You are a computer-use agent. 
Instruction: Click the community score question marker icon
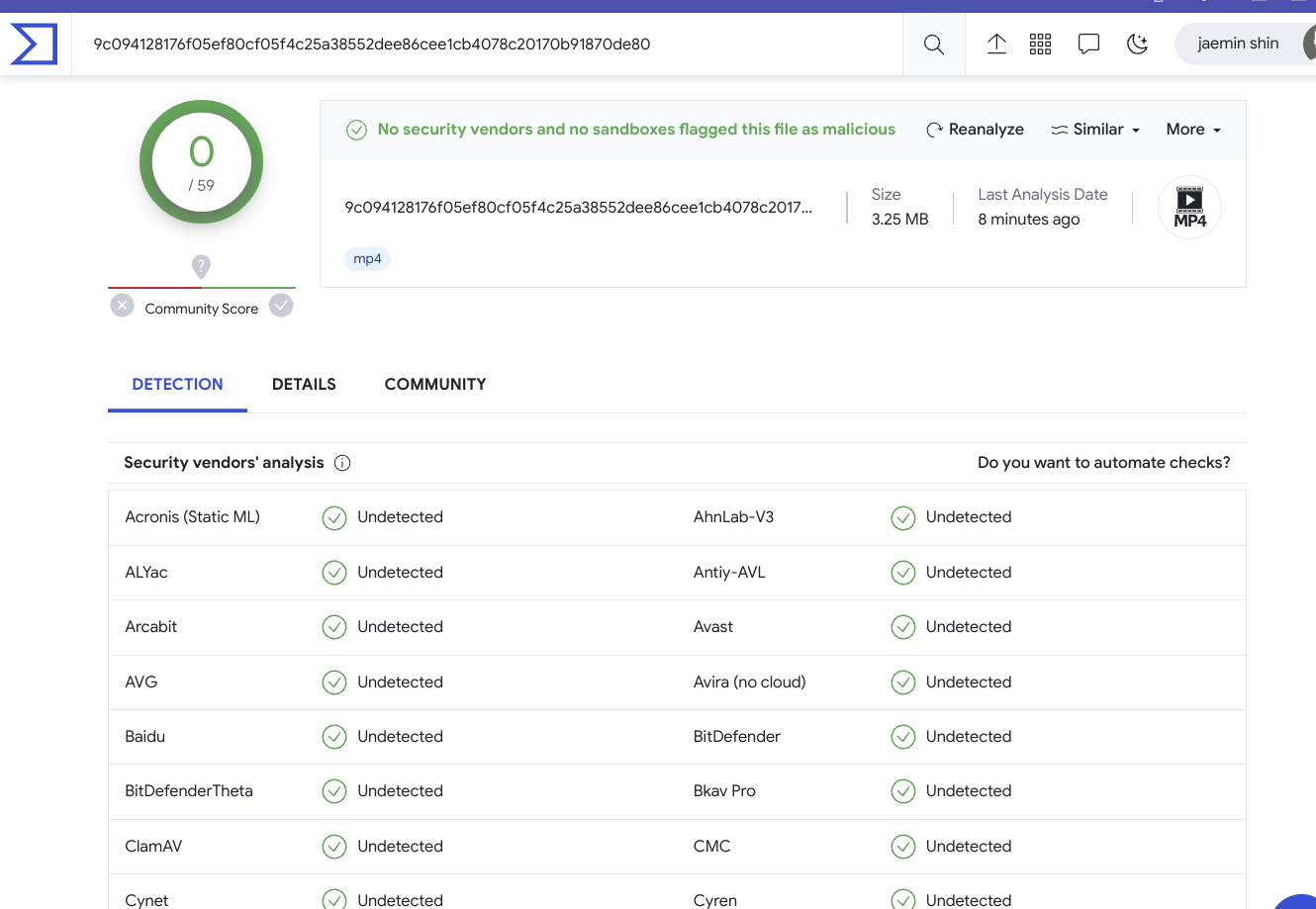201,266
